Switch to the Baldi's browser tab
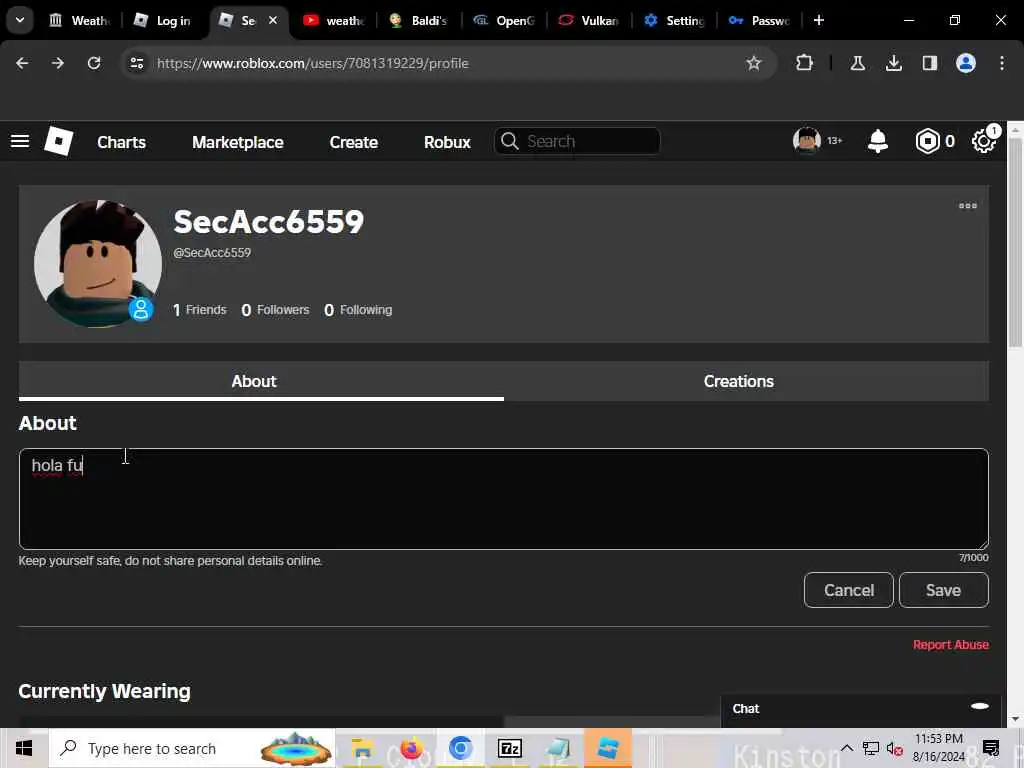1024x768 pixels. (418, 20)
